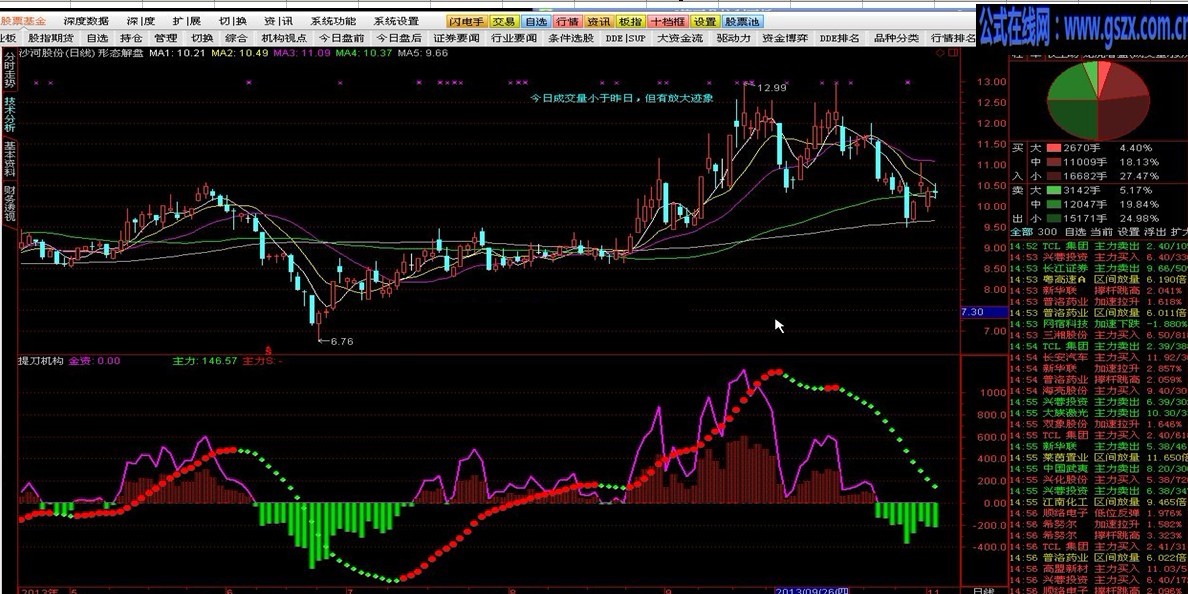Image resolution: width=1188 pixels, height=594 pixels.
Task: Switch to the DDE|SUP tab
Action: coord(626,38)
